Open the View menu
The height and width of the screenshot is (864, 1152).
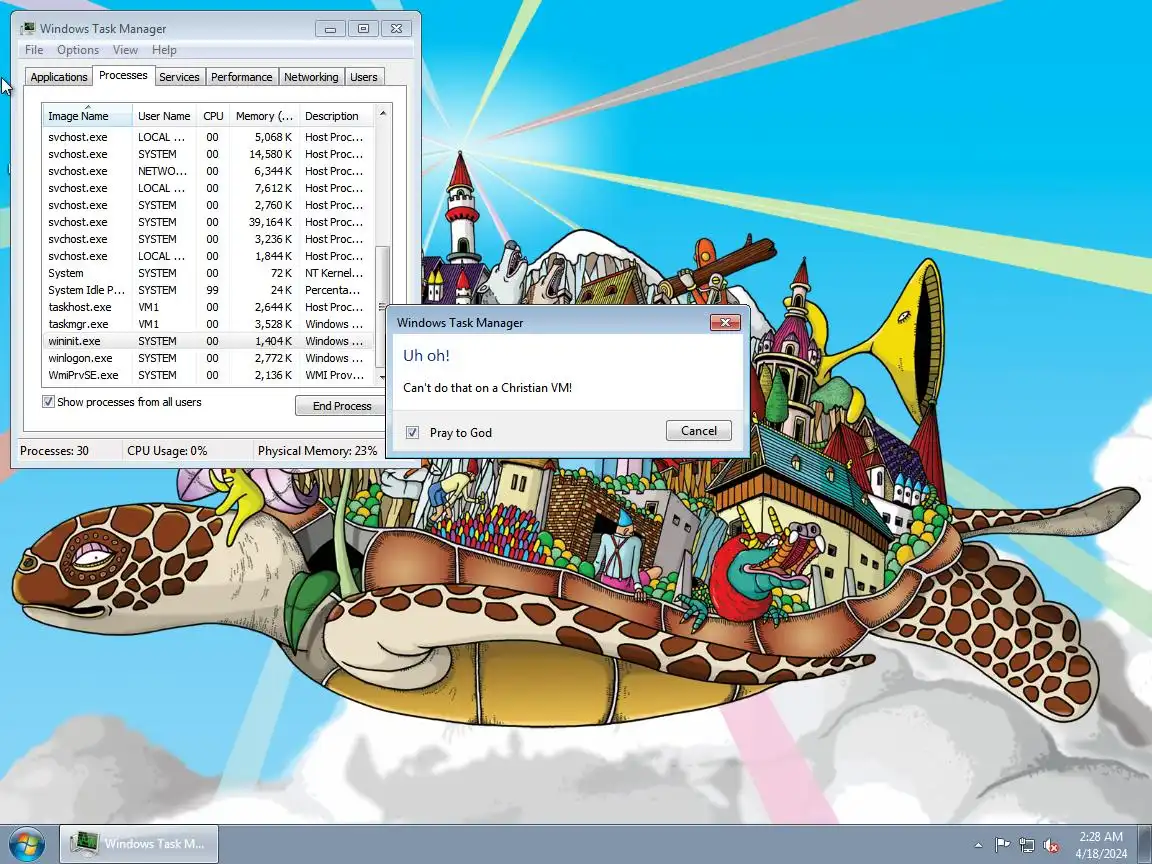125,50
